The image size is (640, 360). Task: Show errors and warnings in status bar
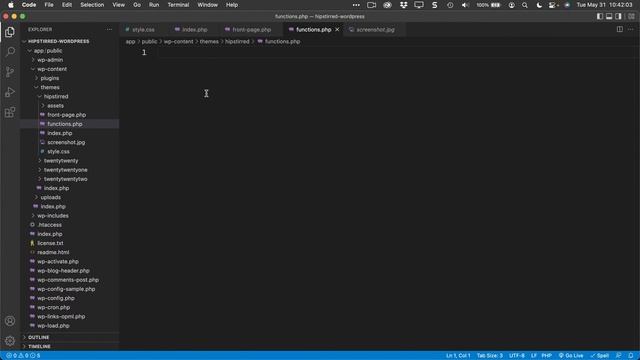(23, 356)
